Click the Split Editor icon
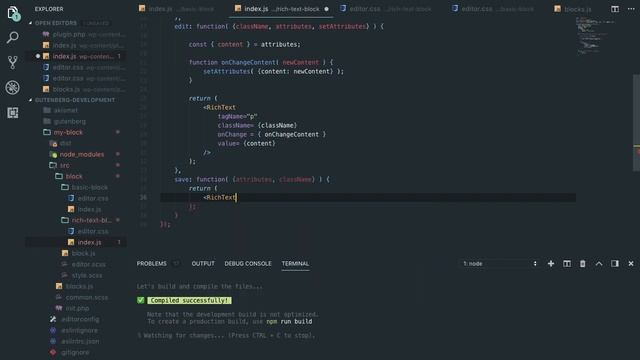The image size is (640, 360). (615, 9)
